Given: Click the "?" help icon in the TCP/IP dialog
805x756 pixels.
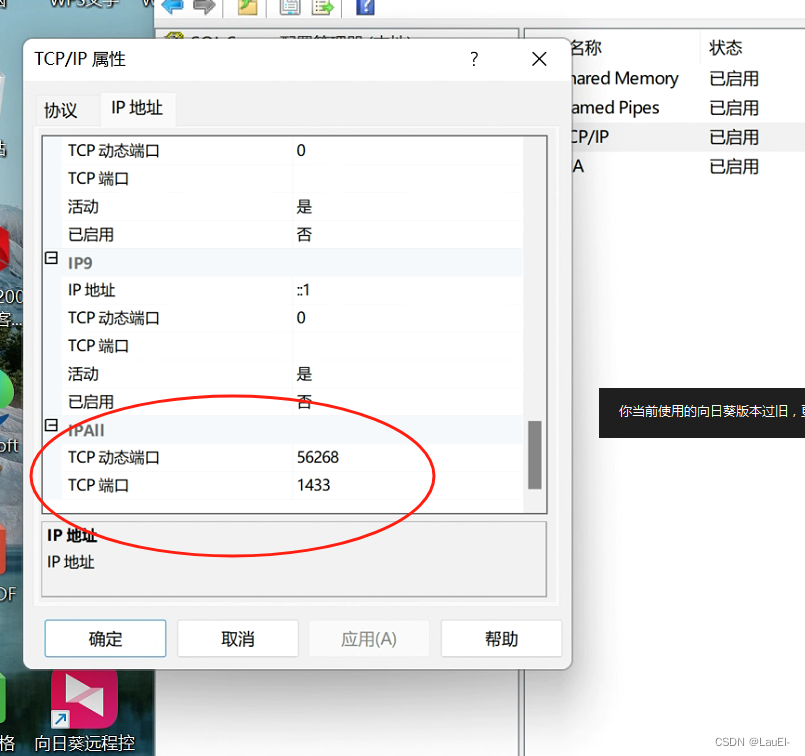Looking at the screenshot, I should [x=474, y=59].
